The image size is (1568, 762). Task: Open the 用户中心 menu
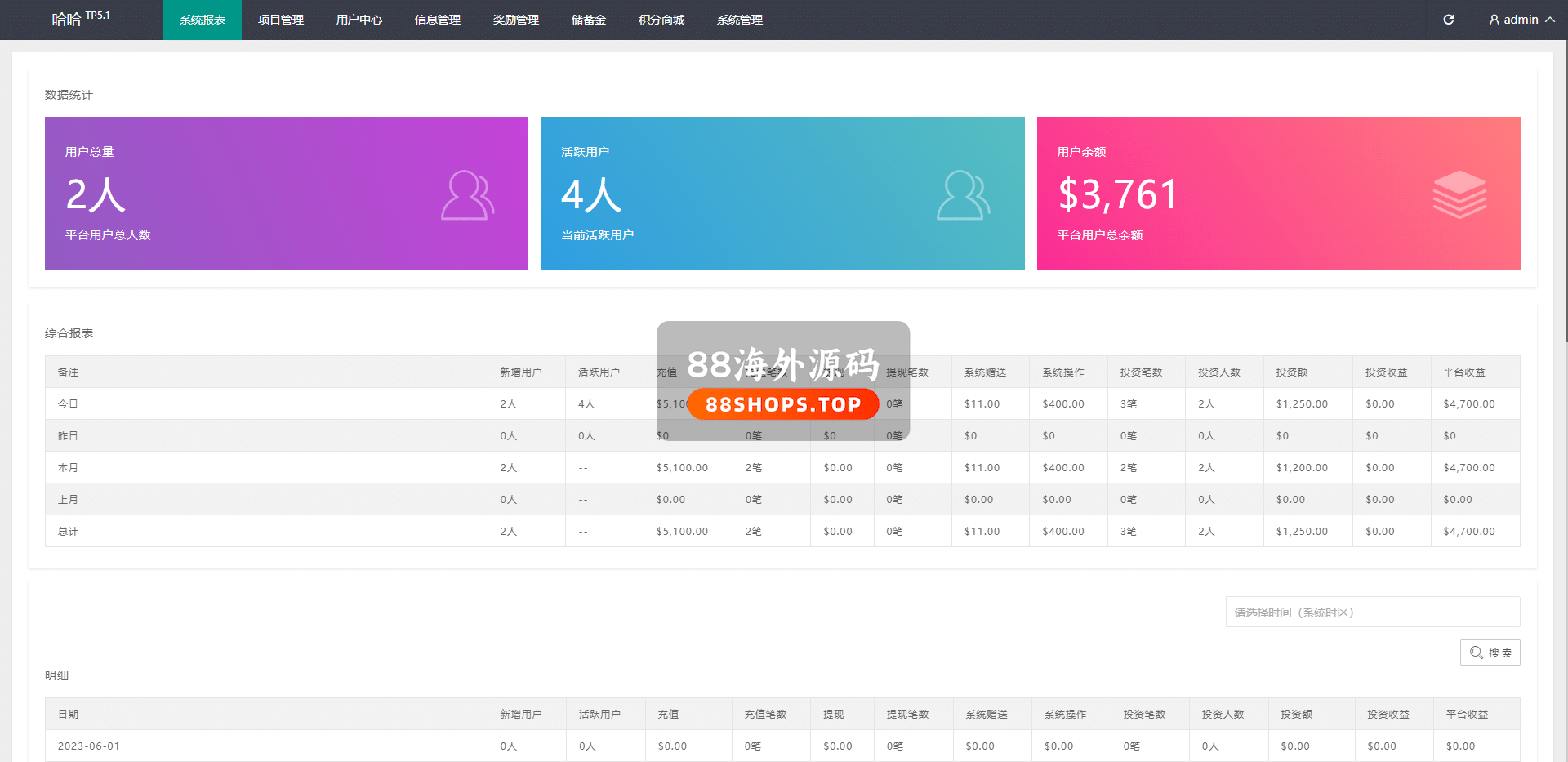[359, 20]
